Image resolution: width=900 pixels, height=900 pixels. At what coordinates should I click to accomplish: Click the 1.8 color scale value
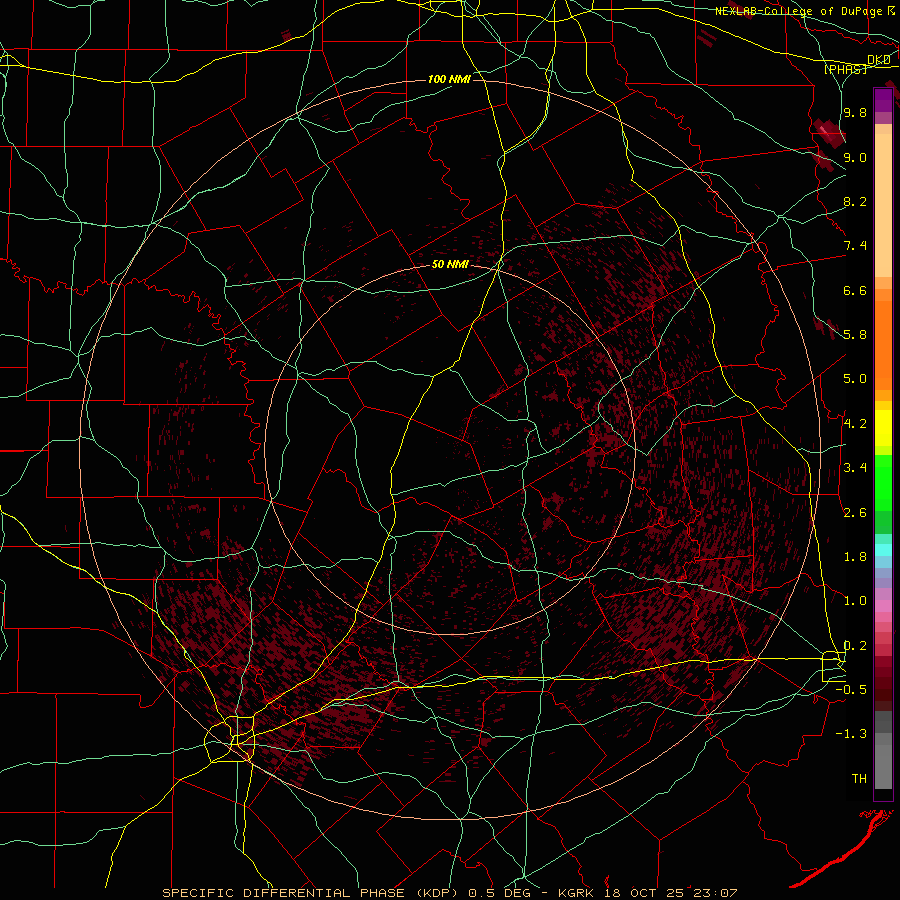click(855, 557)
